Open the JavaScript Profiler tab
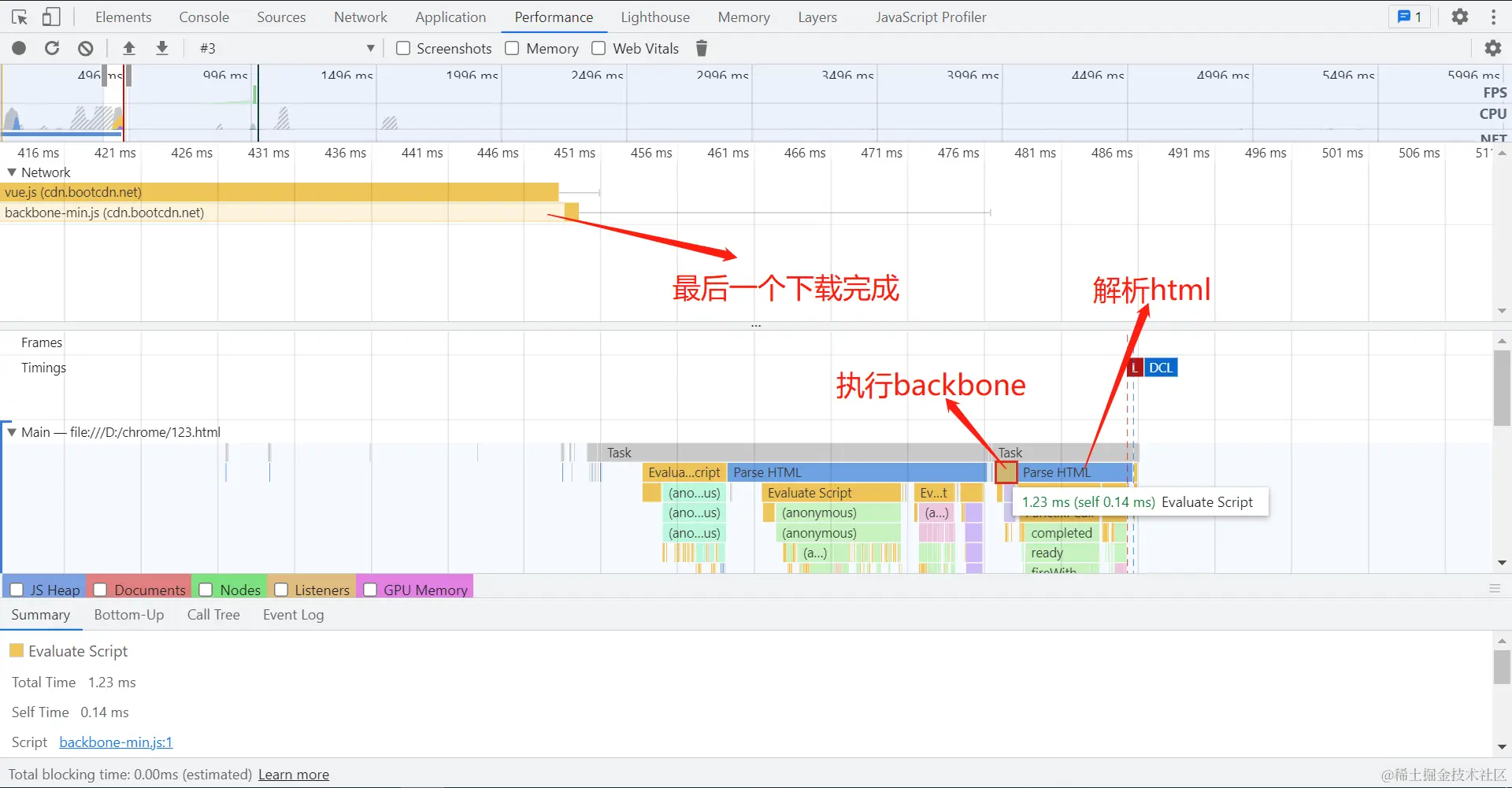 [x=931, y=17]
